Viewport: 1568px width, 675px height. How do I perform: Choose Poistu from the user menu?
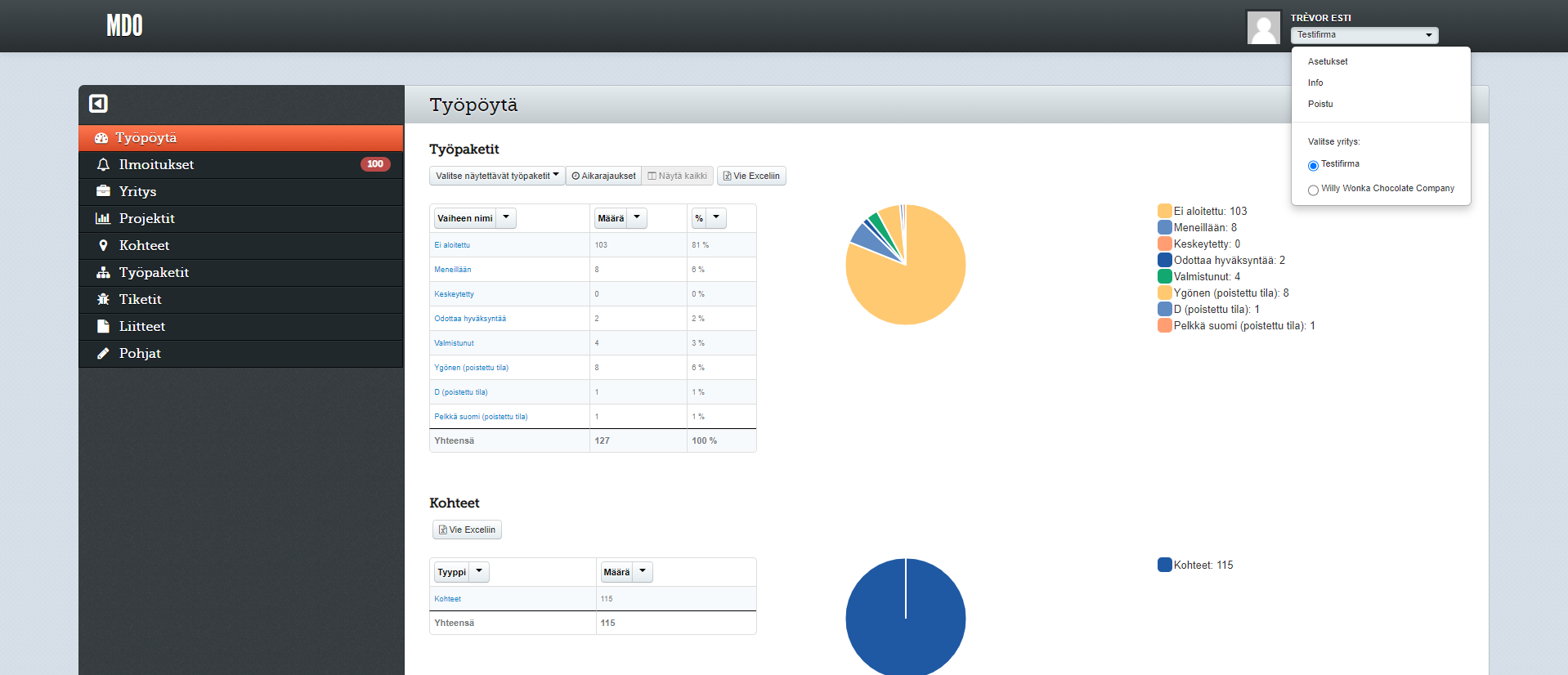pos(1320,104)
